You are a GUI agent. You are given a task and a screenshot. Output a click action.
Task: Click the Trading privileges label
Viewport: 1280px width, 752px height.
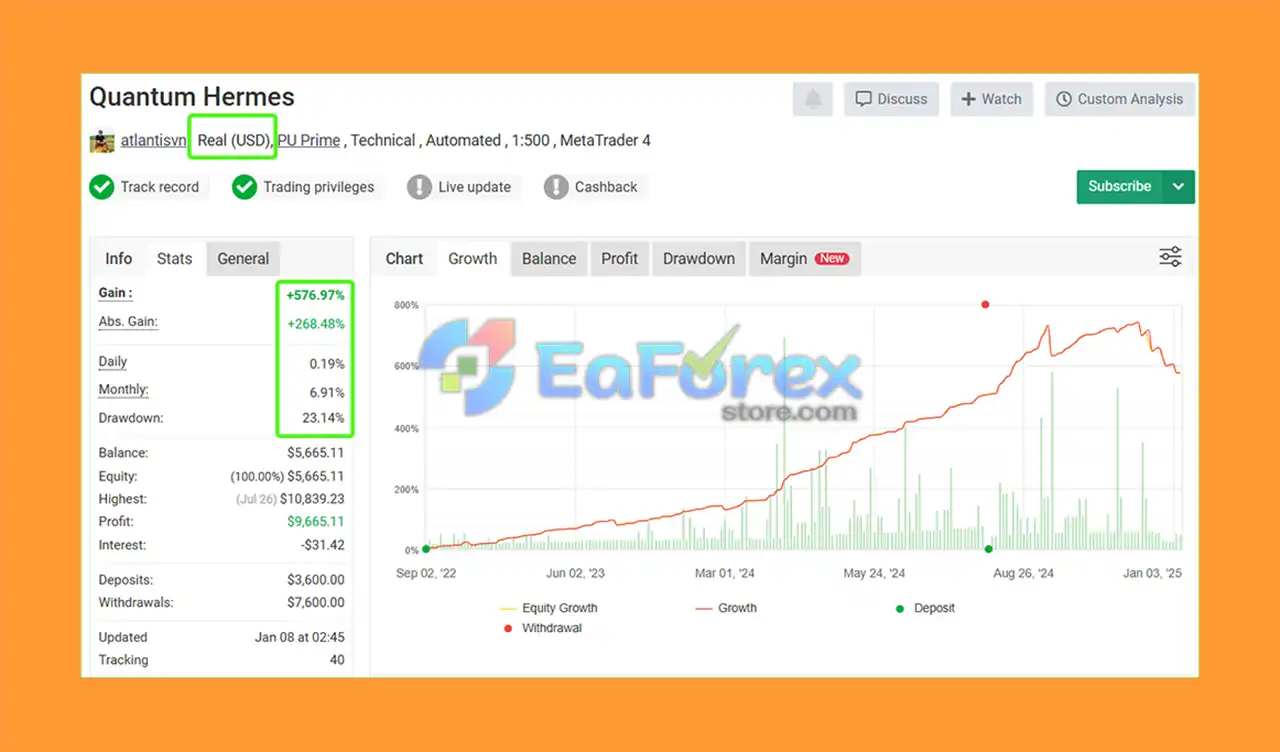[319, 187]
